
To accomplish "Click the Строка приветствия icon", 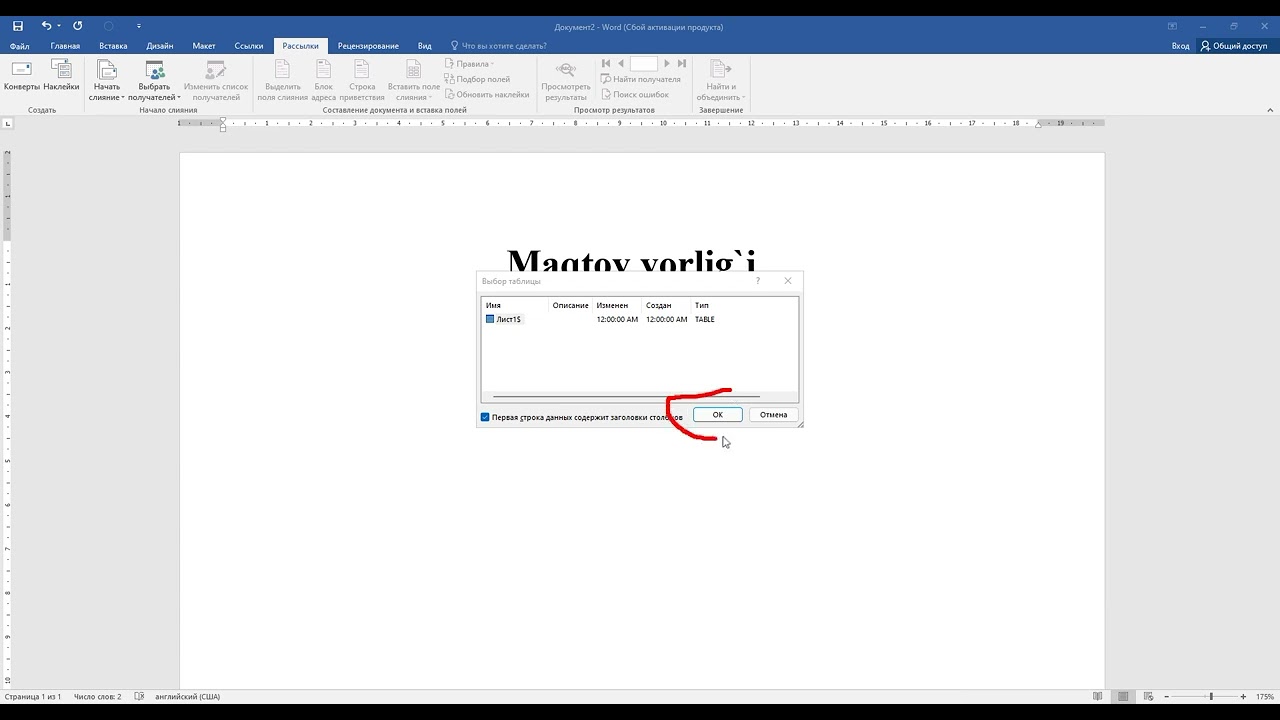I will point(362,69).
